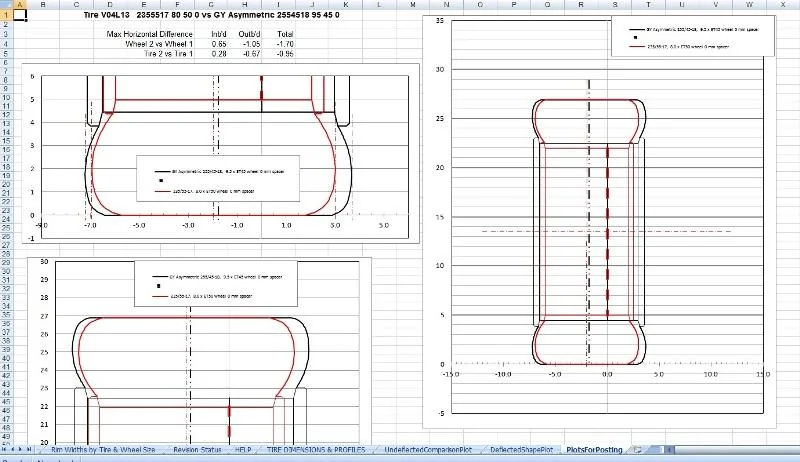Click the title cell with Tire V04L13 text

211,15
